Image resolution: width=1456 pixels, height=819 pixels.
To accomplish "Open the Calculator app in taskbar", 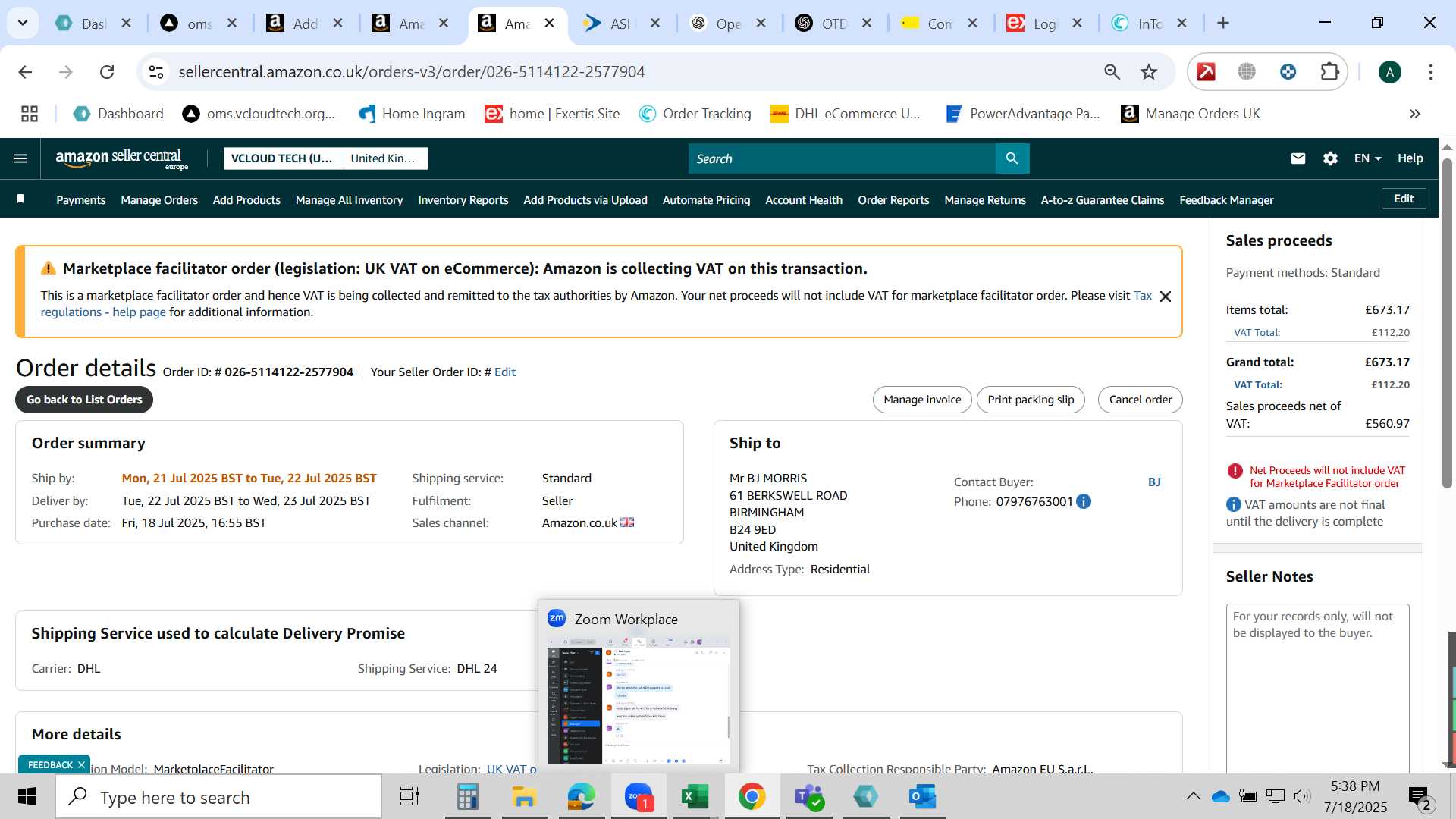I will click(x=467, y=797).
